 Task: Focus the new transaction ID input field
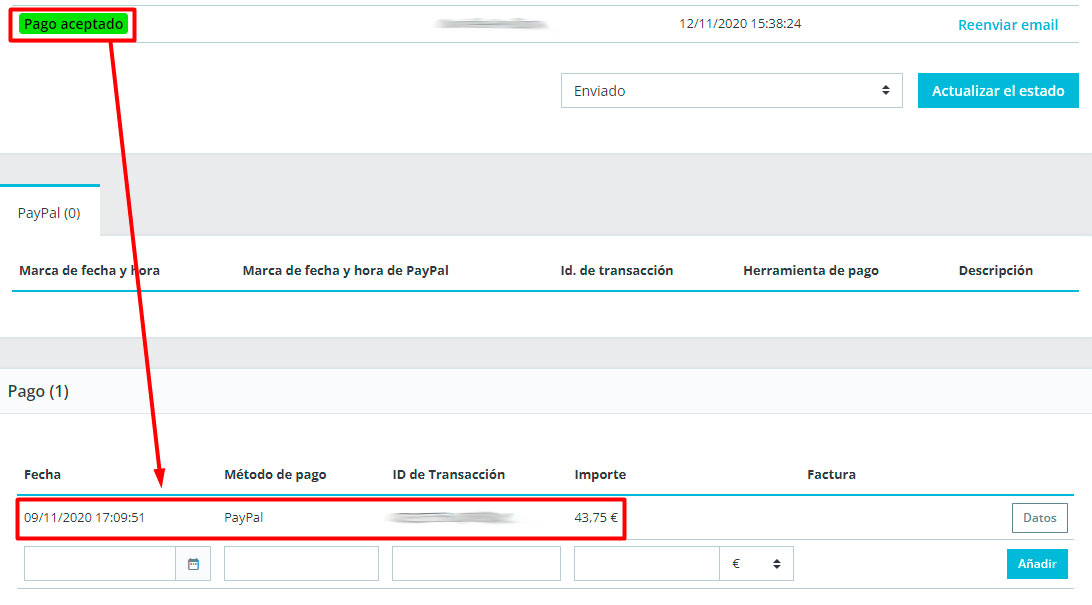click(x=476, y=563)
